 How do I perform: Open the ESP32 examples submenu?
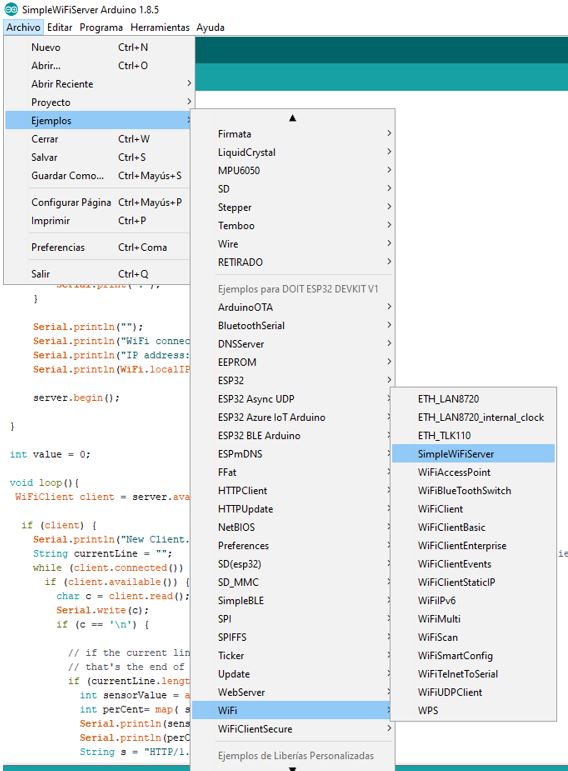click(293, 381)
